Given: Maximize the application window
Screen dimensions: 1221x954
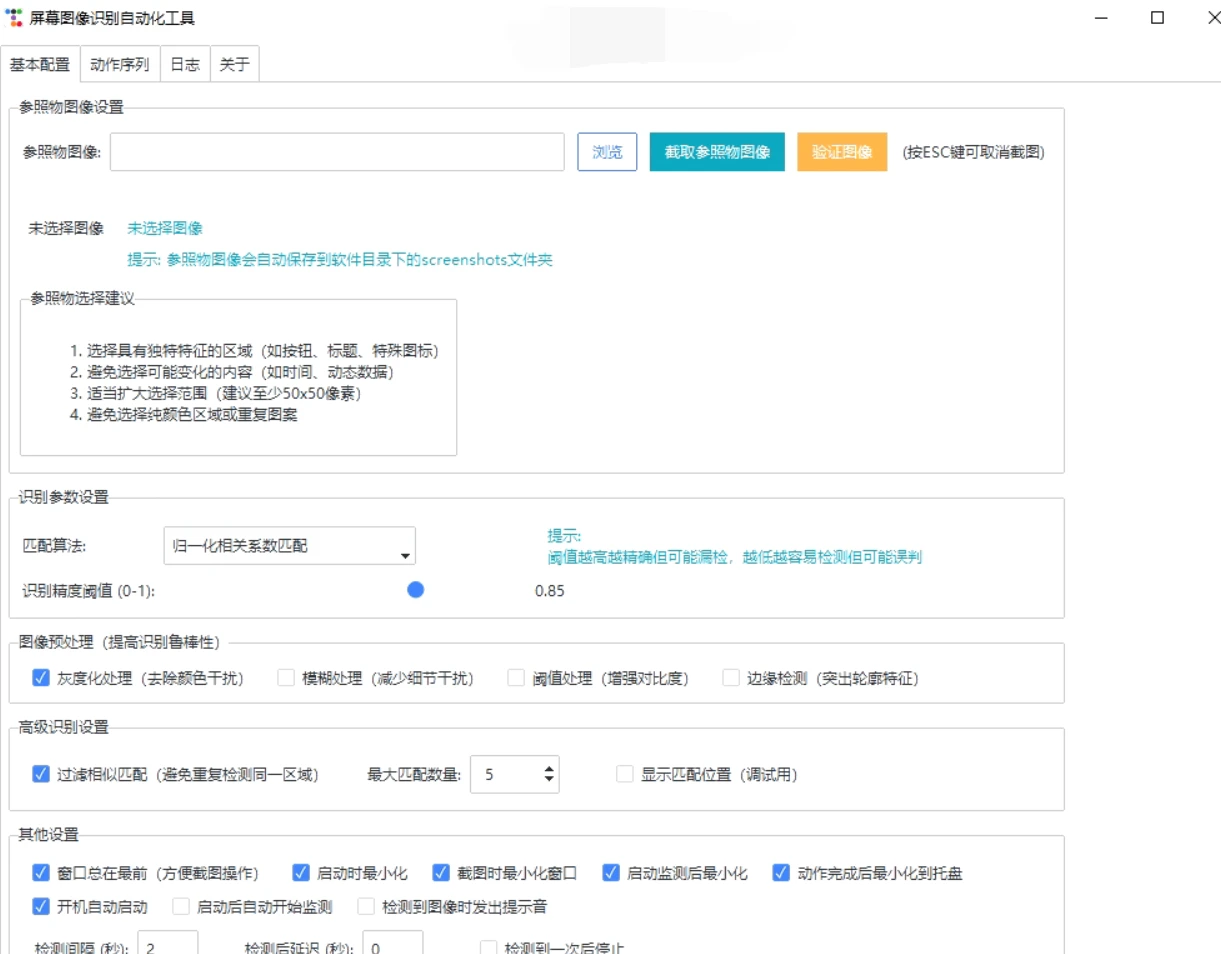Looking at the screenshot, I should tap(1157, 17).
